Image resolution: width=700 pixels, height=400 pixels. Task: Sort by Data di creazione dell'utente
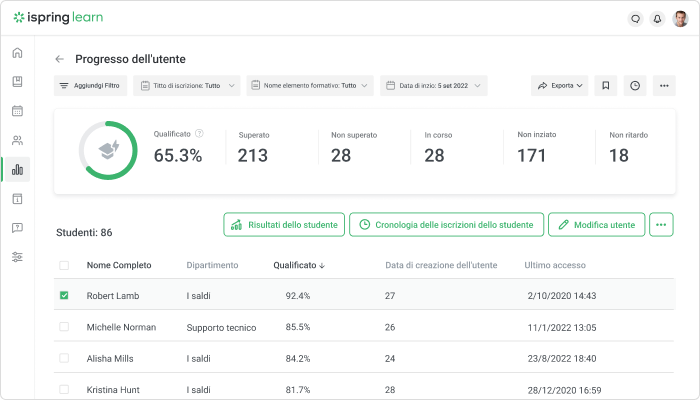point(441,265)
